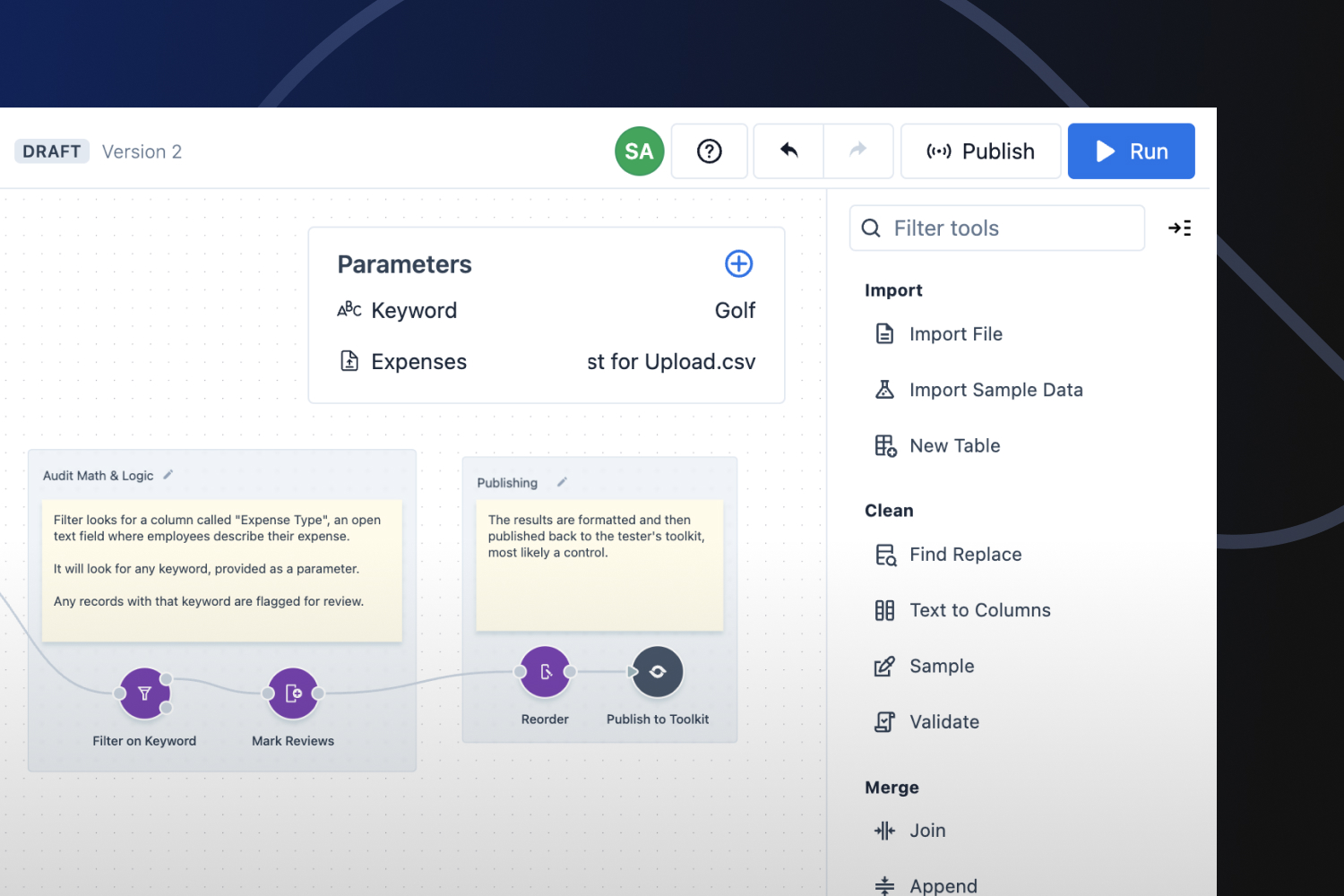Rename the Publishing group via pencil icon
Image resolution: width=1344 pixels, height=896 pixels.
[562, 482]
